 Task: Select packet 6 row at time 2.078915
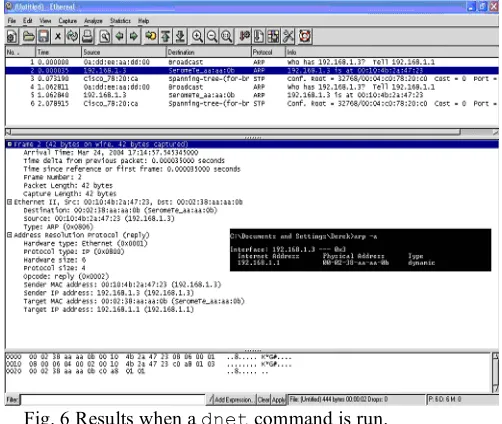(252, 103)
